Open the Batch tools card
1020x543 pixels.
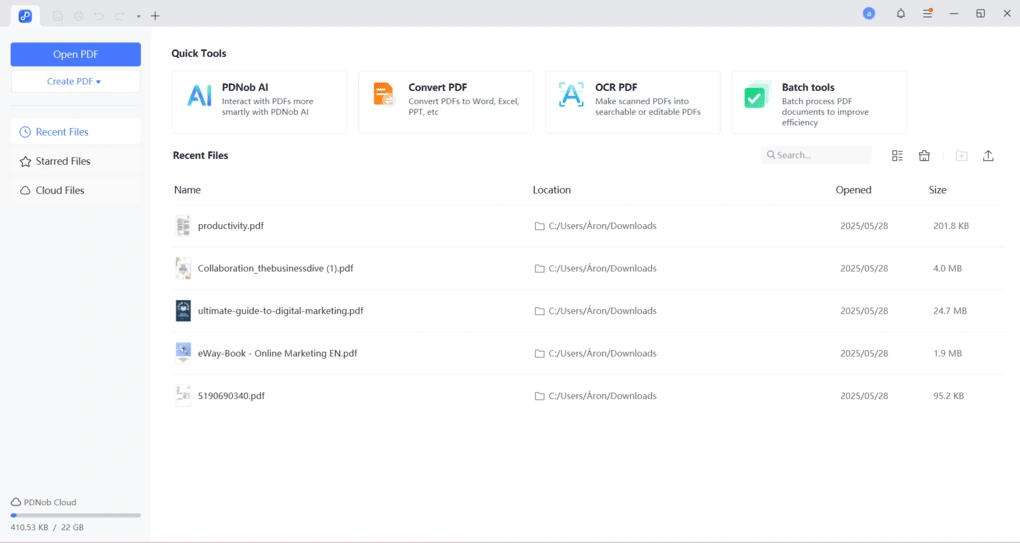tap(820, 102)
